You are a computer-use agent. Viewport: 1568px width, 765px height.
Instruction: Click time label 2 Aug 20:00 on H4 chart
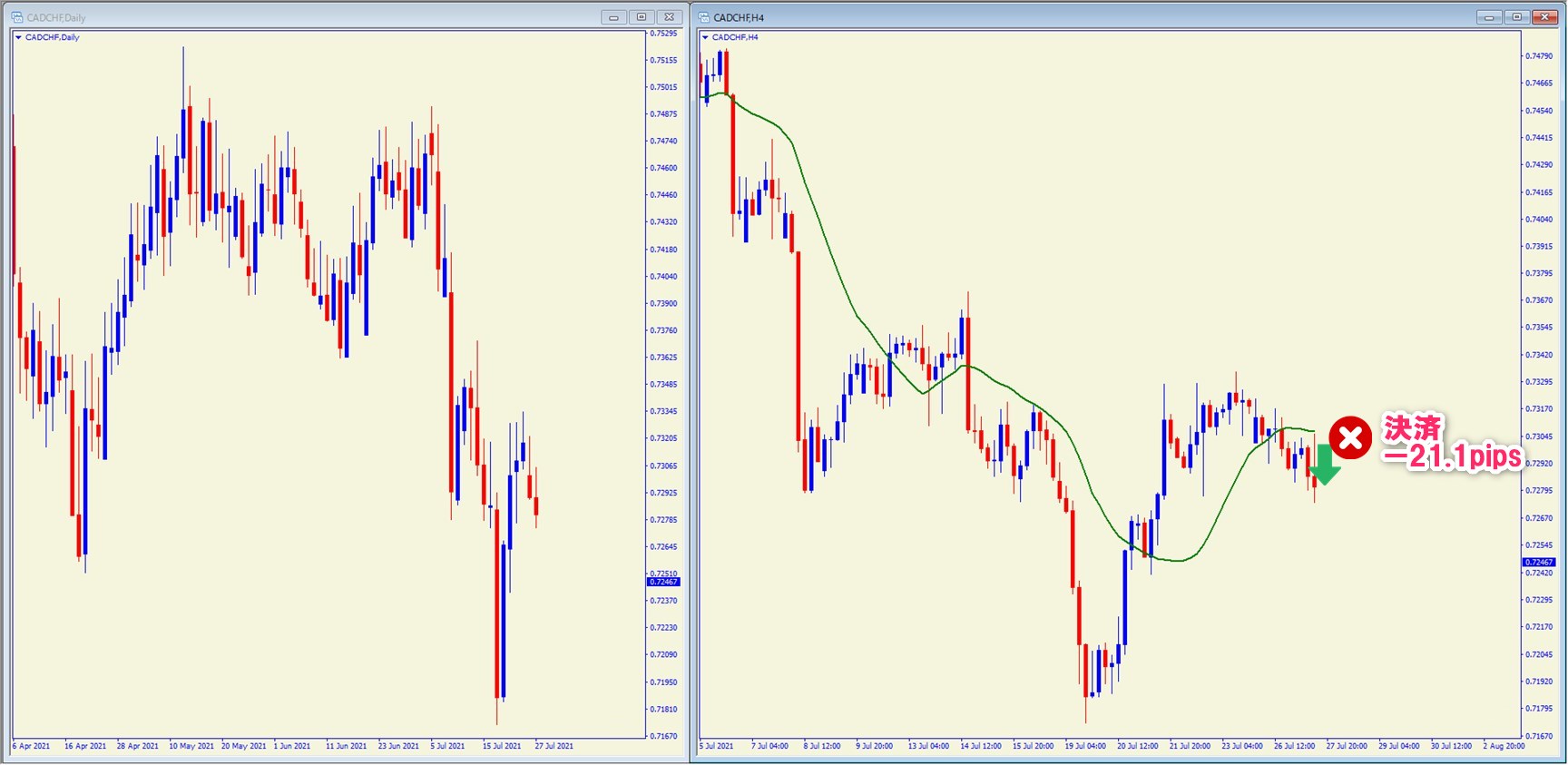[x=1504, y=746]
